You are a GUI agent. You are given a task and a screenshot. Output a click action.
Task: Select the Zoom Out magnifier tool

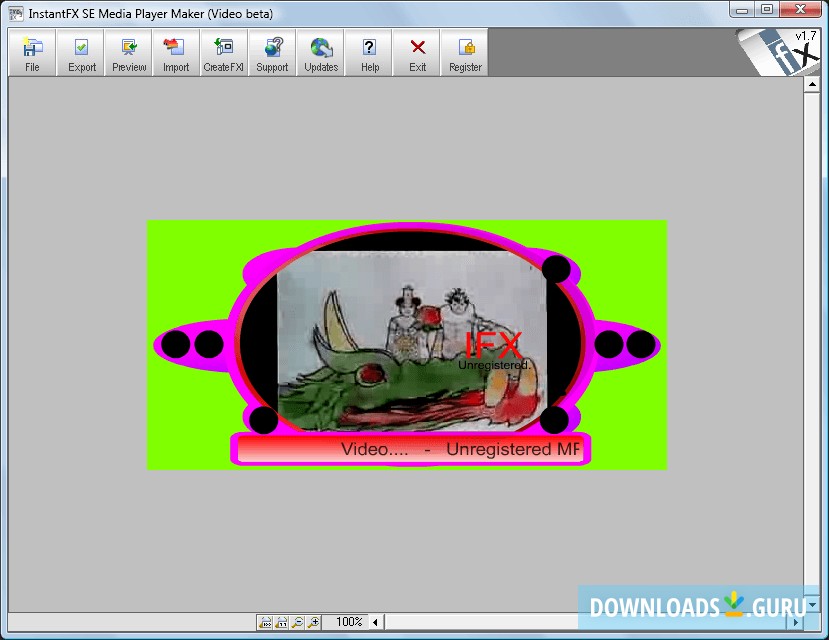(298, 622)
